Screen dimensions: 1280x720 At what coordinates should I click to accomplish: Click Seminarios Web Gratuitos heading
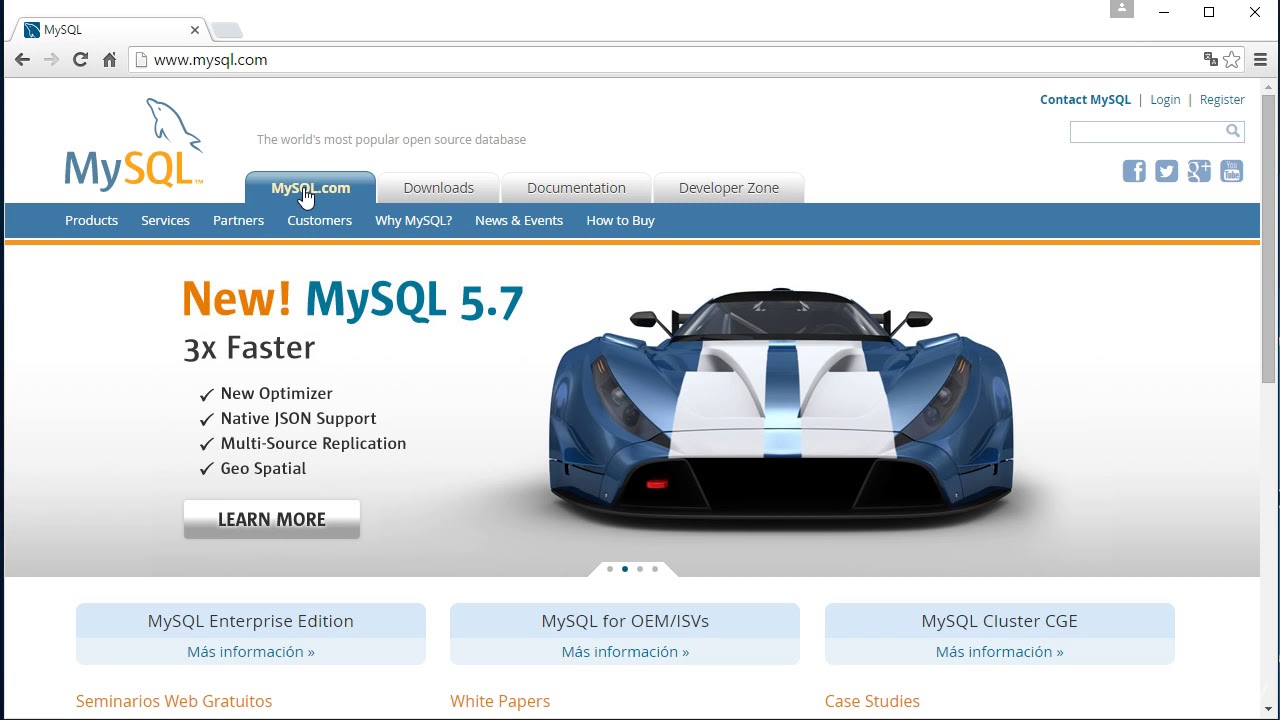[174, 701]
